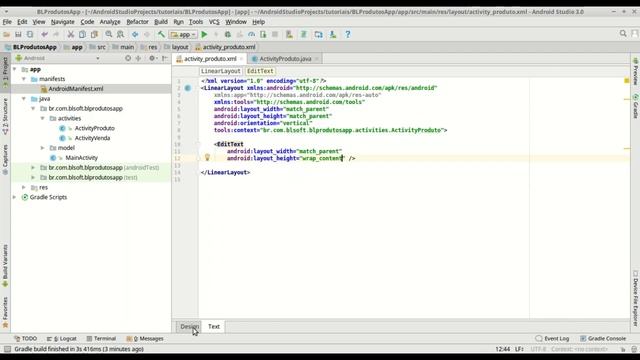This screenshot has width=640, height=360.
Task: Open the Gradle Console
Action: (x=603, y=338)
